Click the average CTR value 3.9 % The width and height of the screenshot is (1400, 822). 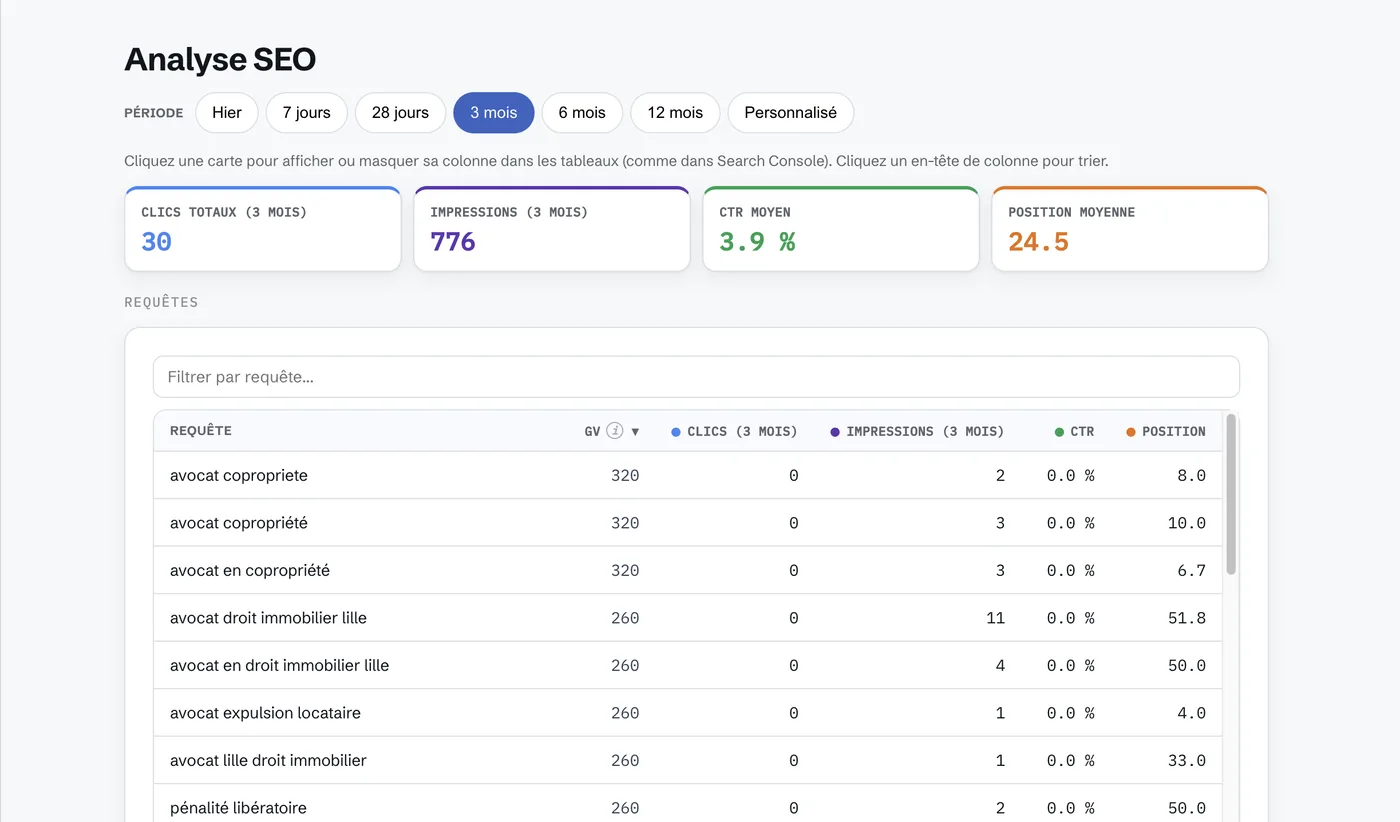click(757, 242)
